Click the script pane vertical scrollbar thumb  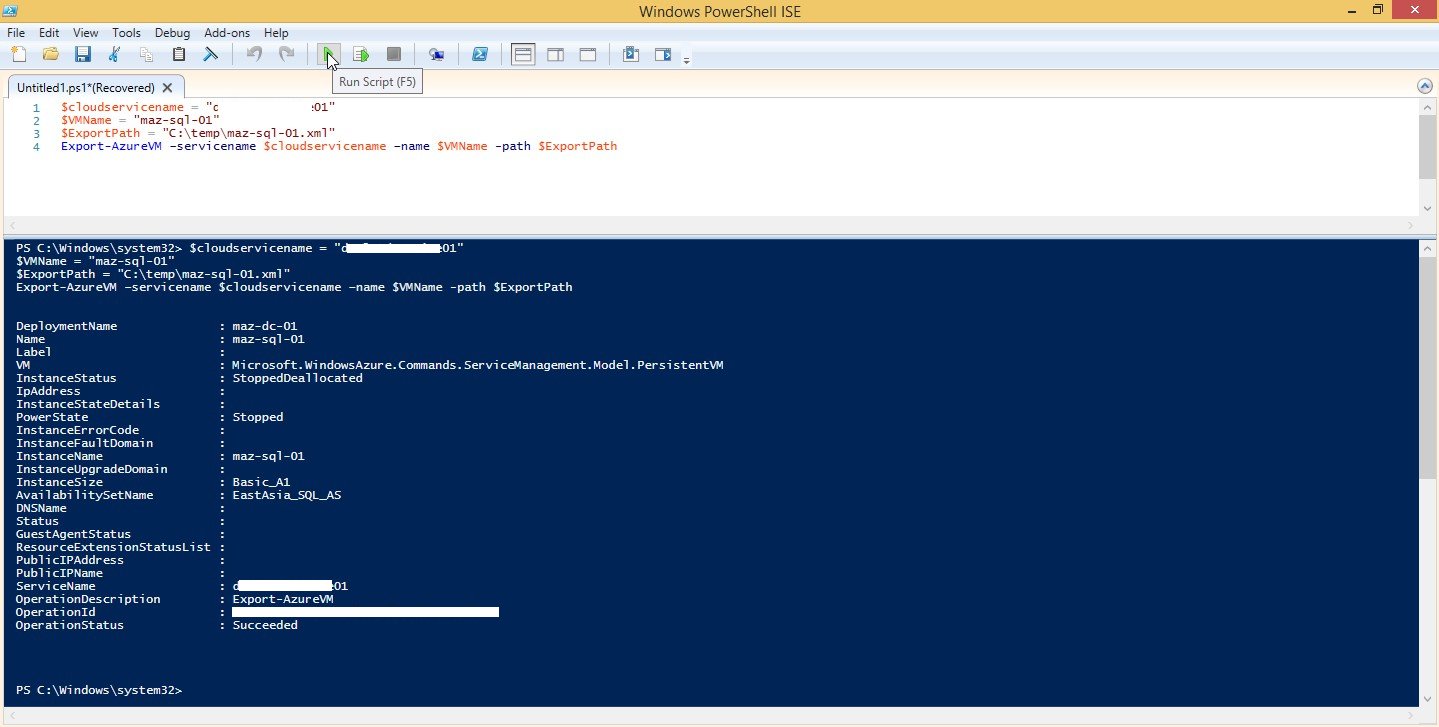[x=1427, y=147]
